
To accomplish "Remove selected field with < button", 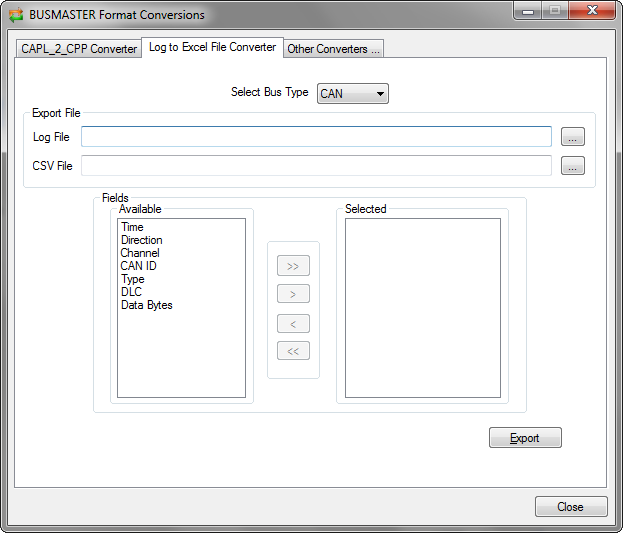I will click(293, 324).
